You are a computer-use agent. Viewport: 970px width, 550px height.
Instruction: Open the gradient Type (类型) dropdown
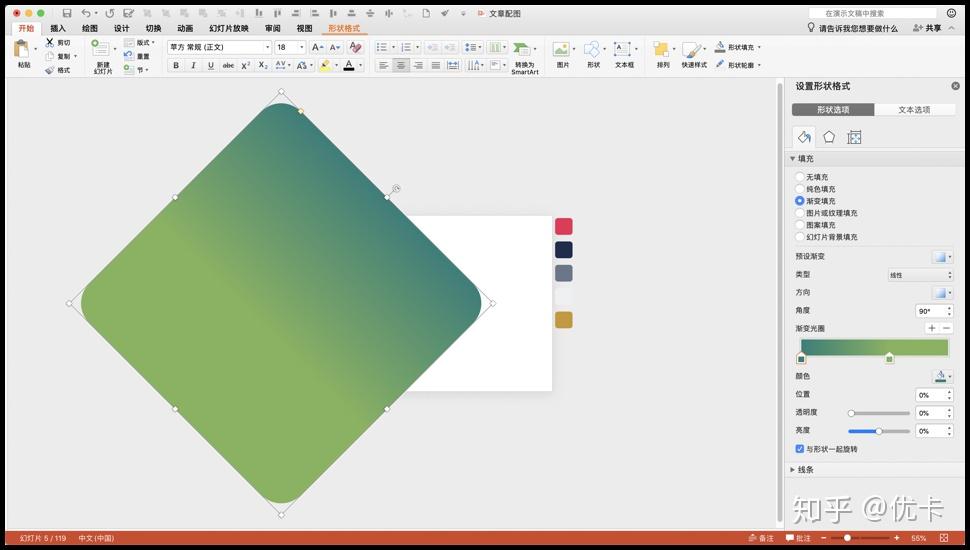(921, 275)
